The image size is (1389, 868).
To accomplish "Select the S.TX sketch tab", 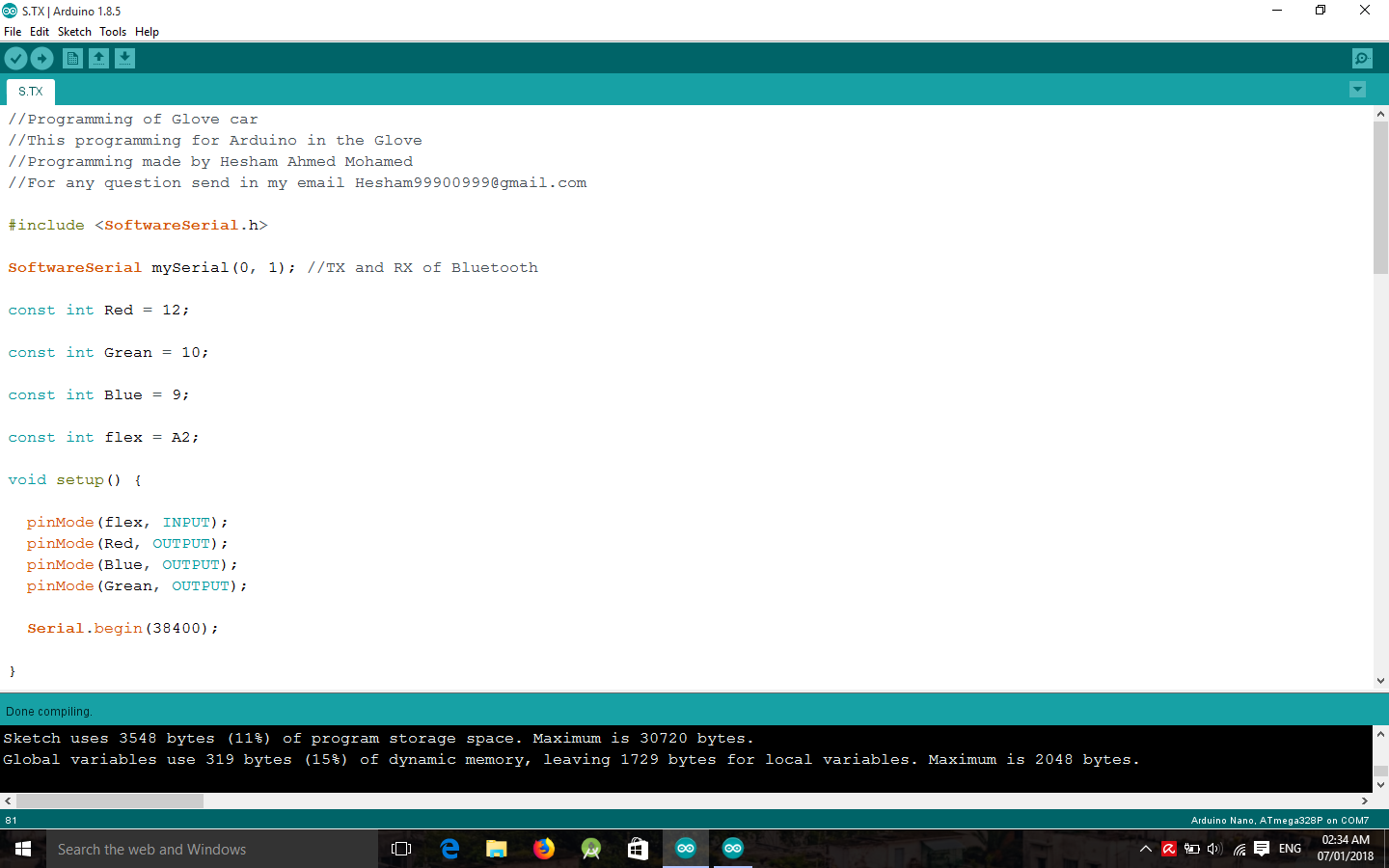I will (29, 91).
